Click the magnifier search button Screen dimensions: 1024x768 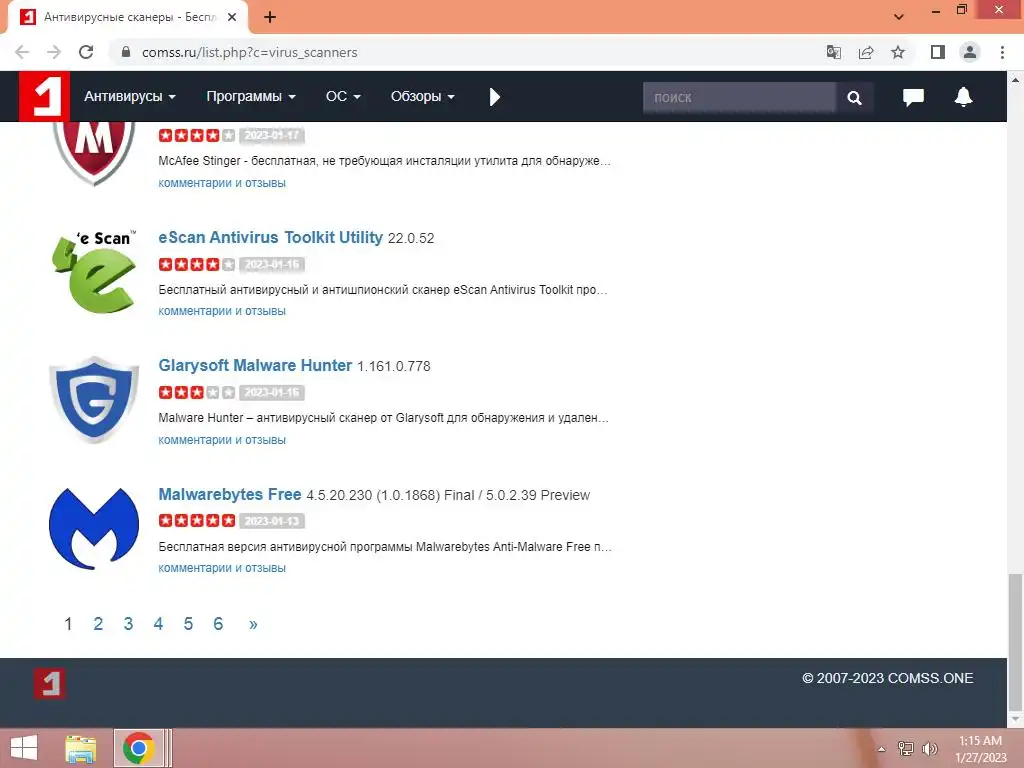point(854,97)
